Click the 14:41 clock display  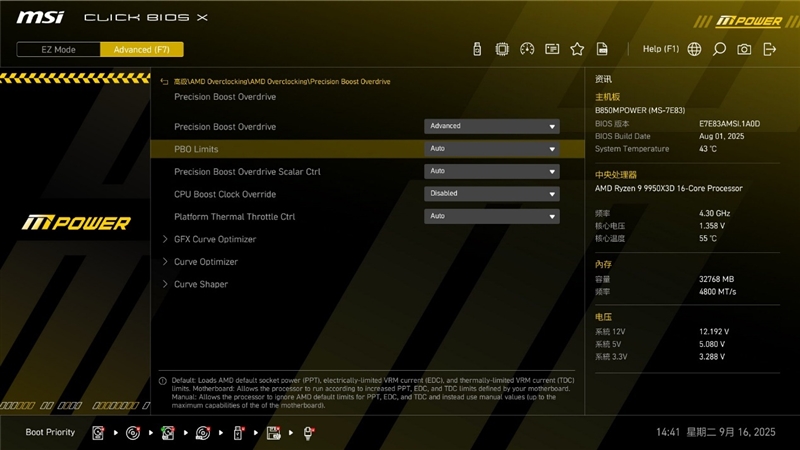(x=668, y=432)
